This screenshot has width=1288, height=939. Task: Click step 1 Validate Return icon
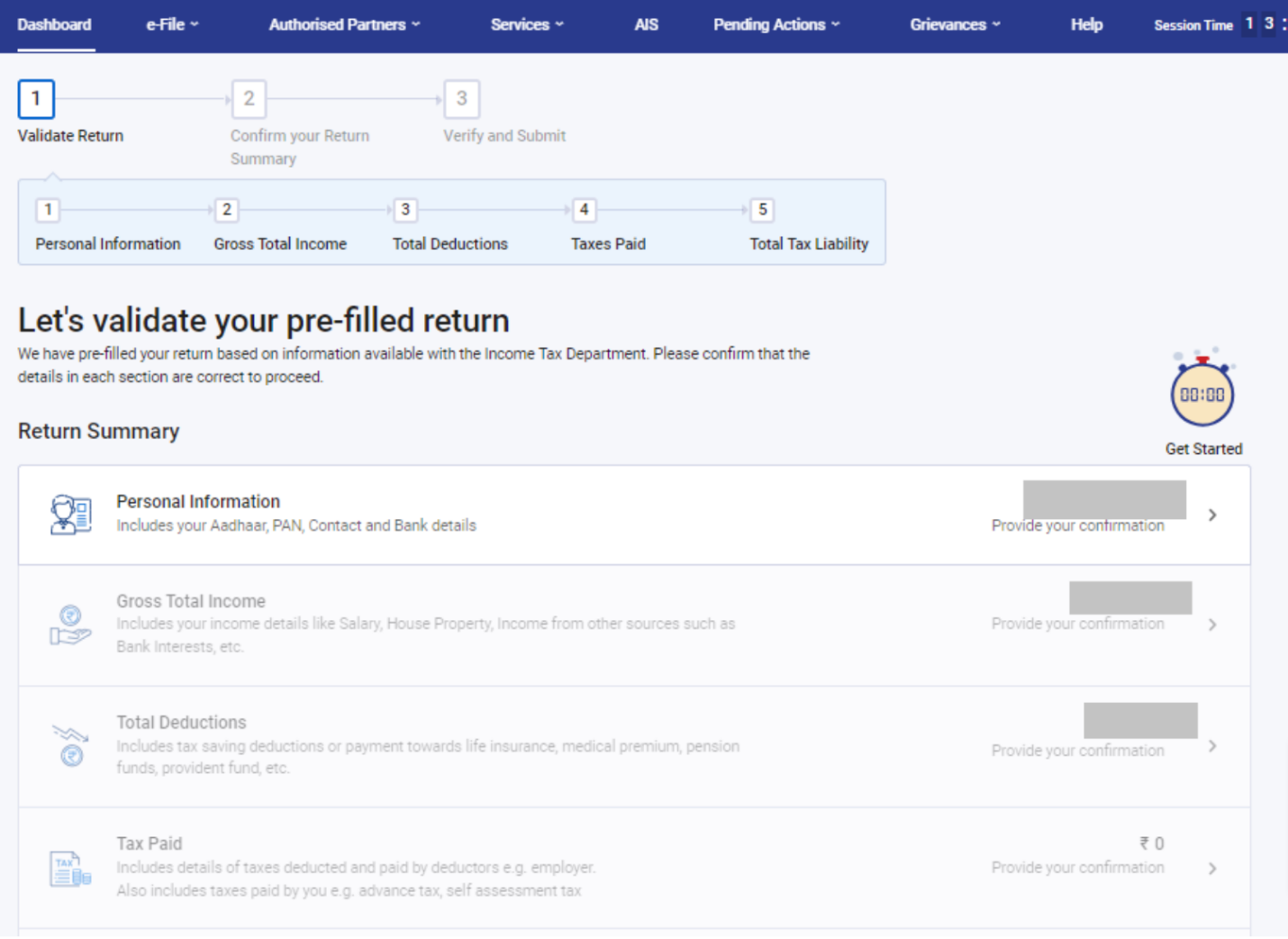tap(36, 99)
